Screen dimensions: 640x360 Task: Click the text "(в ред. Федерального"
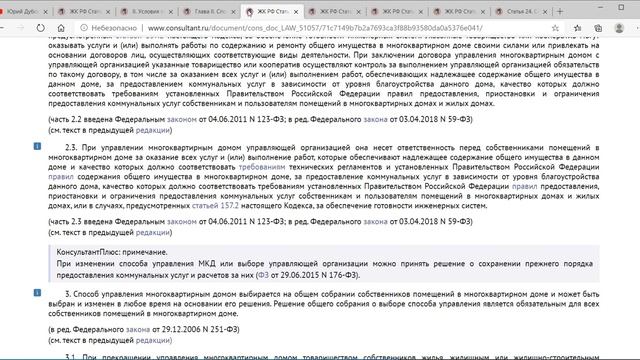[x=86, y=329]
